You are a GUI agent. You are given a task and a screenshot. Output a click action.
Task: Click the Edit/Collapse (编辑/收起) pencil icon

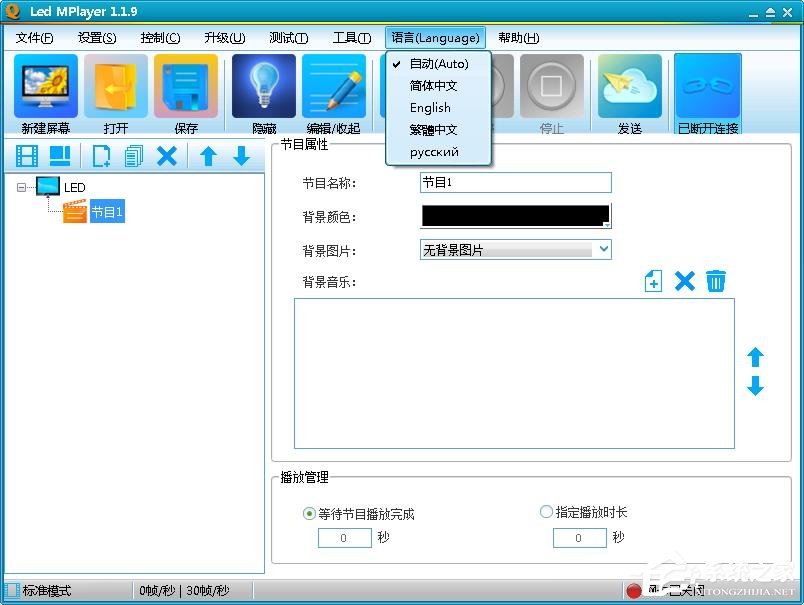click(x=334, y=86)
